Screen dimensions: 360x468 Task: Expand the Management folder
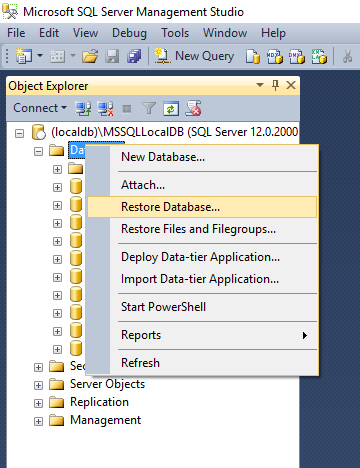point(39,422)
